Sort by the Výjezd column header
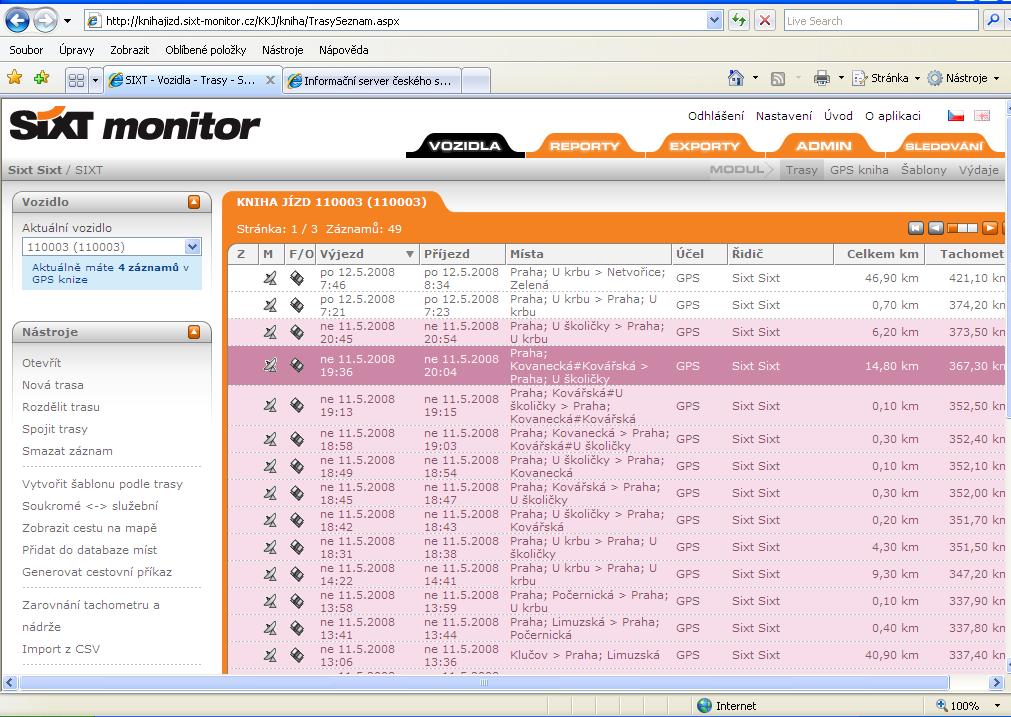The image size is (1011, 717). point(367,254)
